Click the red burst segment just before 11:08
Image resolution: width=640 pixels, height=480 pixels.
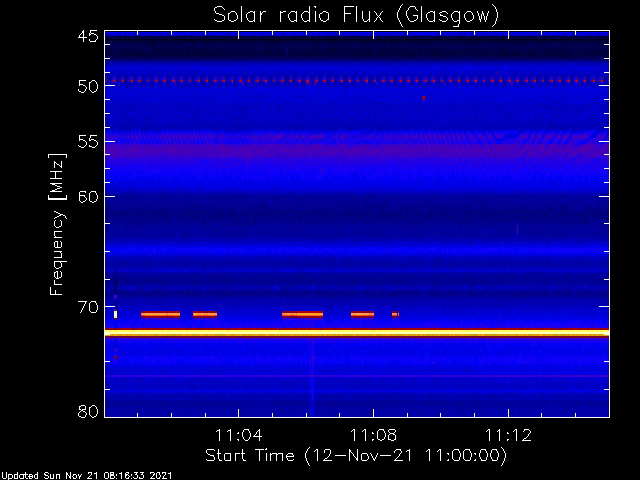[362, 314]
